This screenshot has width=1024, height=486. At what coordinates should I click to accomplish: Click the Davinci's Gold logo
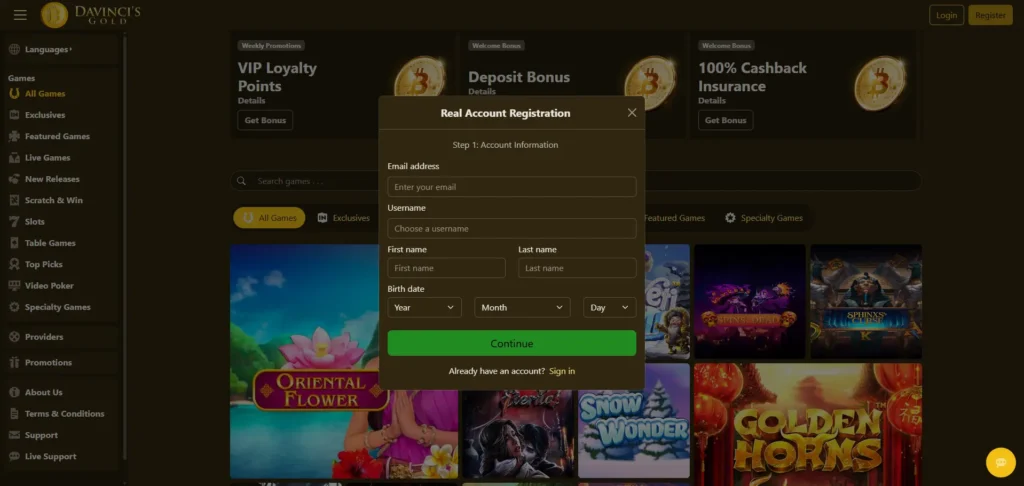point(90,15)
